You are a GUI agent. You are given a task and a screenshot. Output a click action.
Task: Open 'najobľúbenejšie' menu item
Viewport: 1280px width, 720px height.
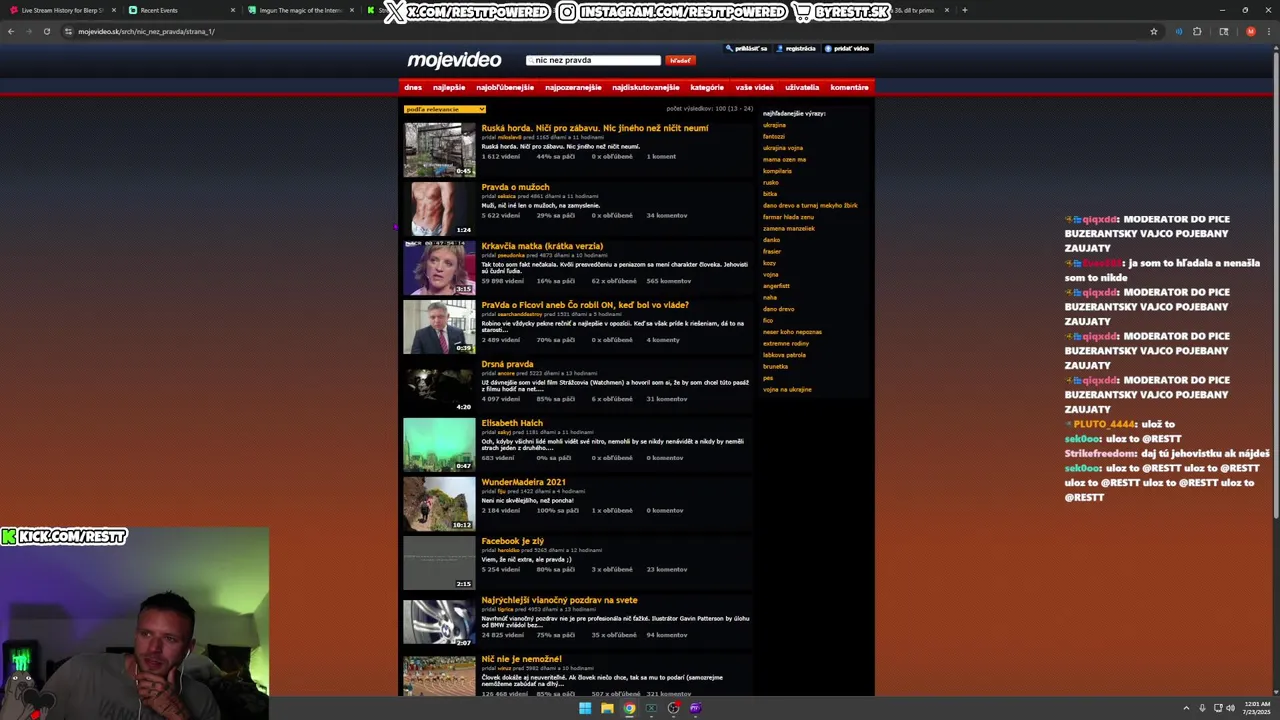click(x=505, y=87)
